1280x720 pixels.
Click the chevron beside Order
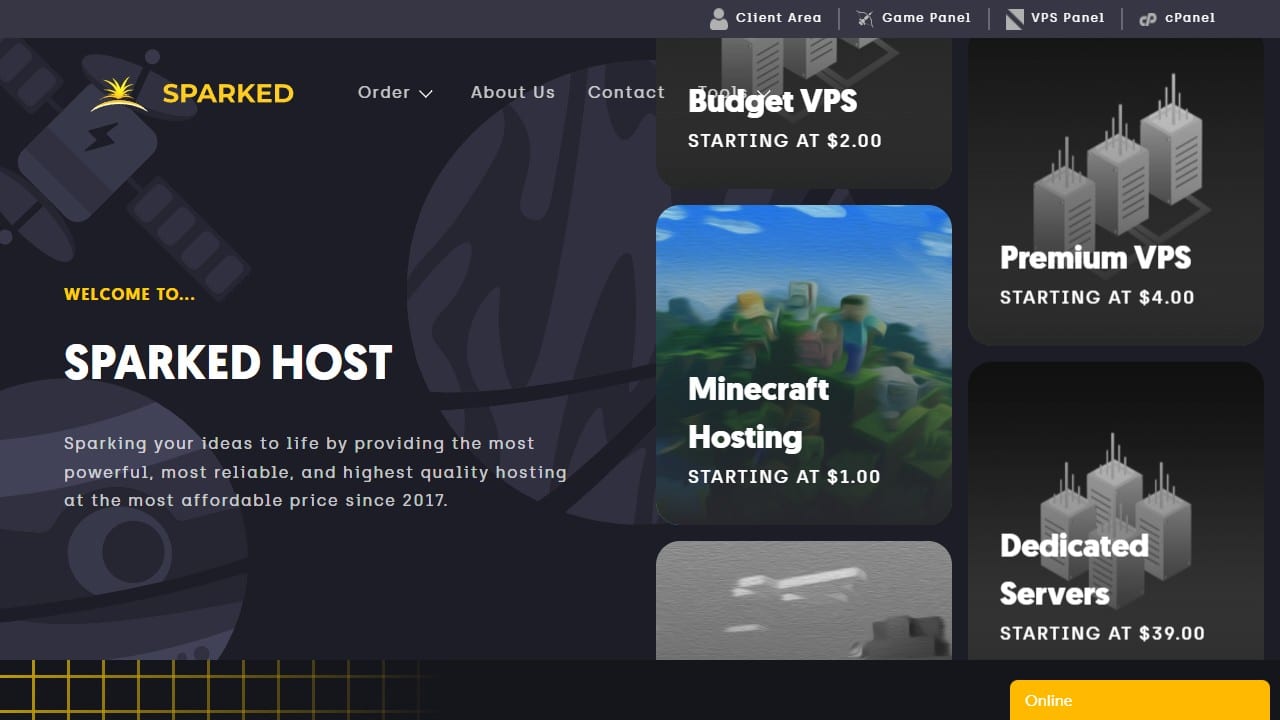pyautogui.click(x=426, y=94)
